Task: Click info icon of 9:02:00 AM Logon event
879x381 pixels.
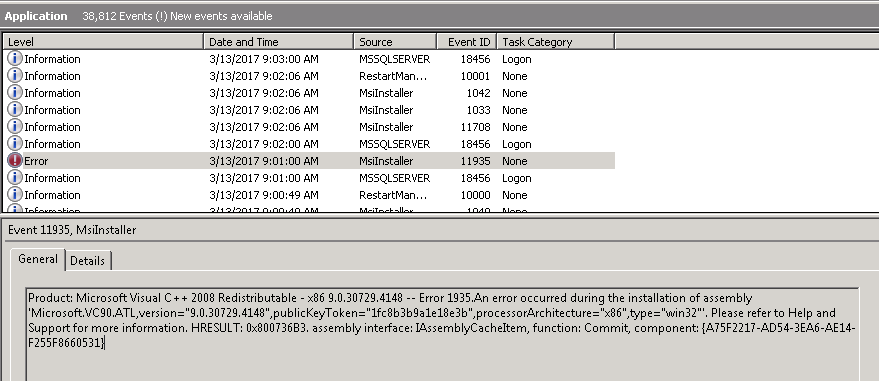Action: 15,144
